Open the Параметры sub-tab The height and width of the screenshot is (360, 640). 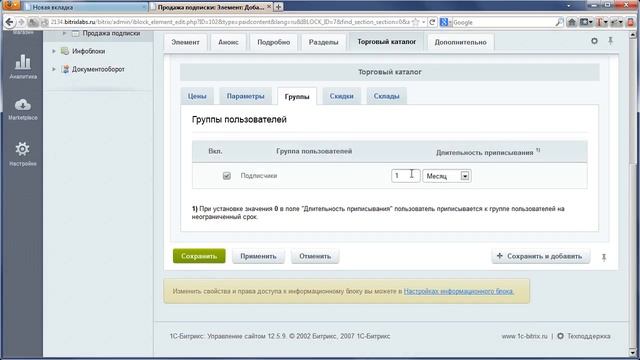(x=245, y=96)
